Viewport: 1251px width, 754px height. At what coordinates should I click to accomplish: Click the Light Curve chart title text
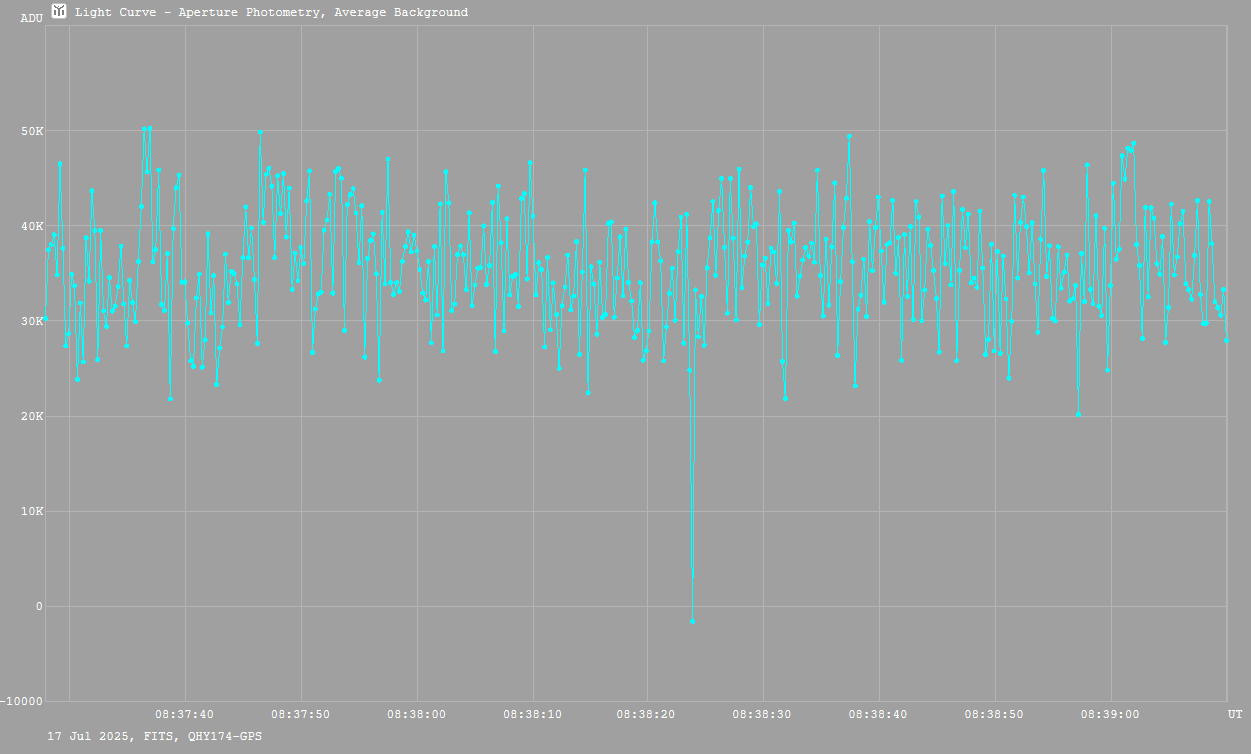coord(271,13)
